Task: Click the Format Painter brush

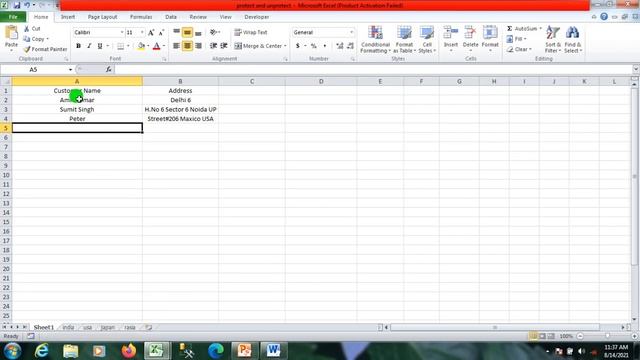Action: (x=27, y=49)
